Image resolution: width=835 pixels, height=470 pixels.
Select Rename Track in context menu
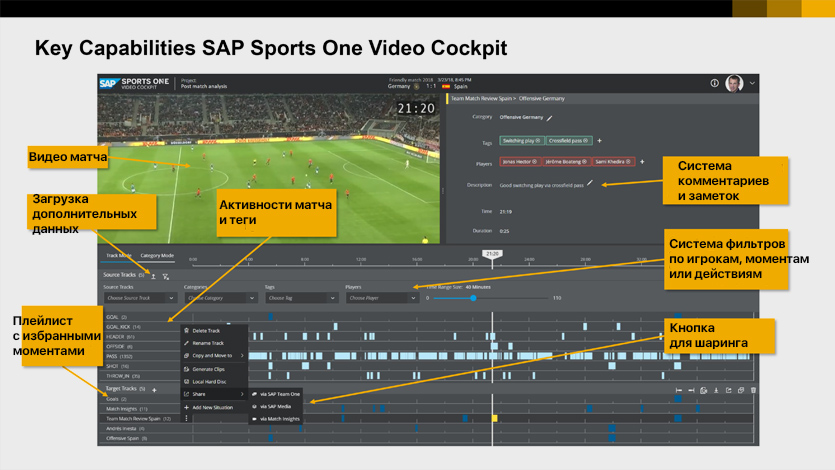[206, 343]
